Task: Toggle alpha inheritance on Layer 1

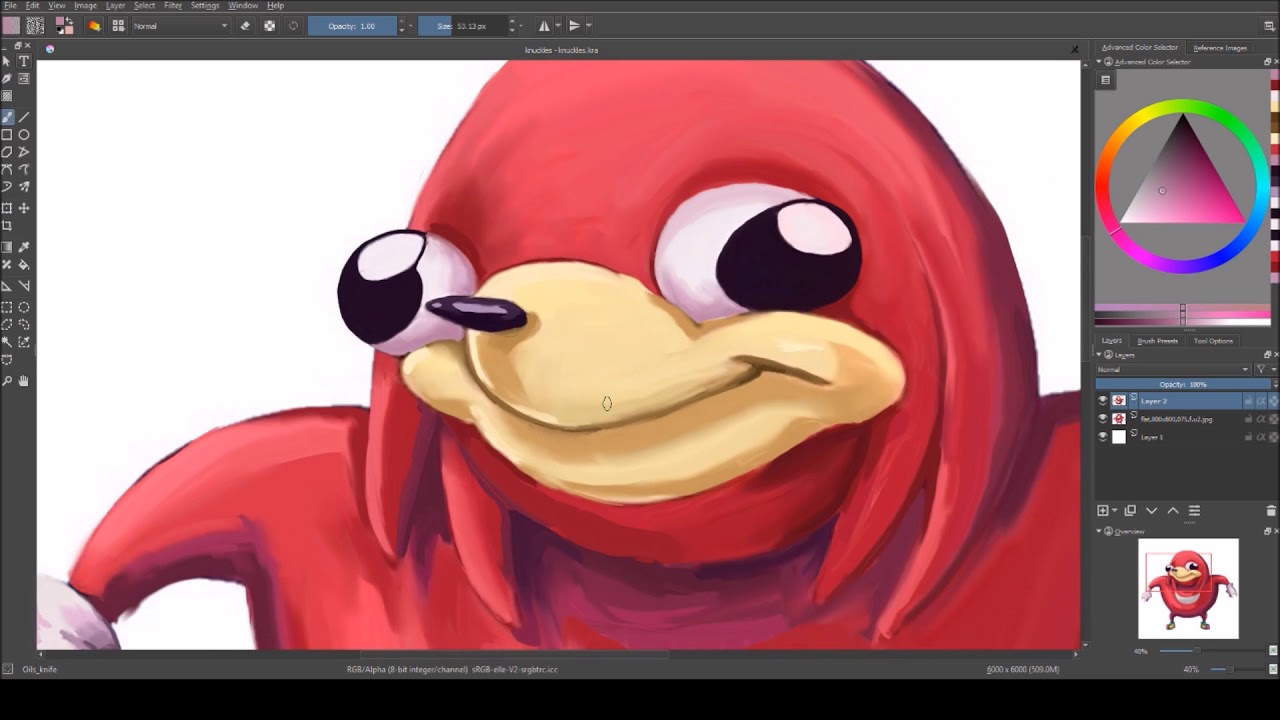Action: point(1261,437)
